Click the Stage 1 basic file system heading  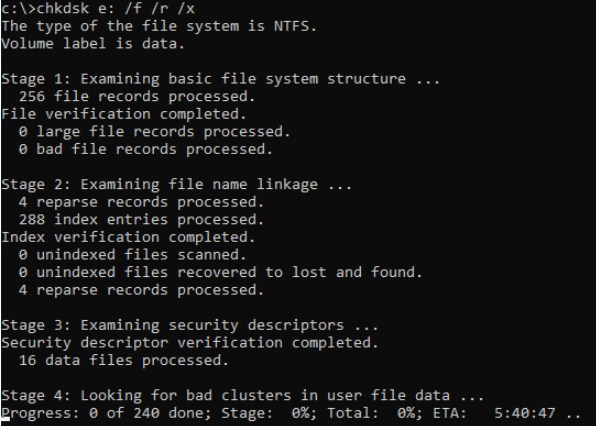pyautogui.click(x=220, y=79)
